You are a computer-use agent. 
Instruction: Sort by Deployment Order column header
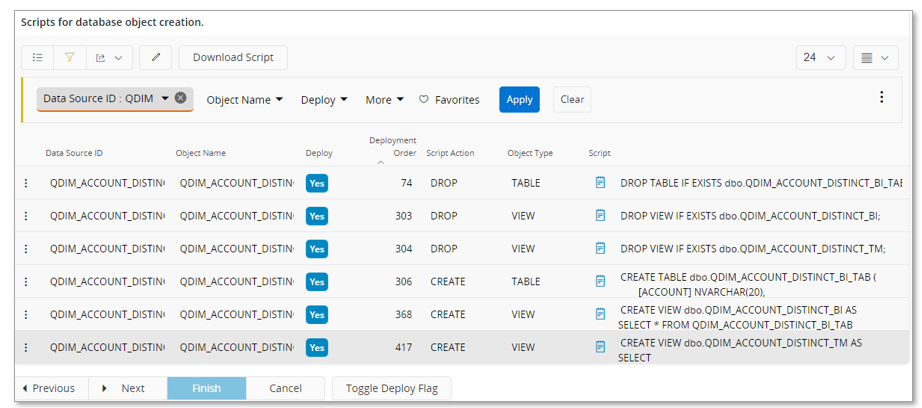[x=392, y=147]
